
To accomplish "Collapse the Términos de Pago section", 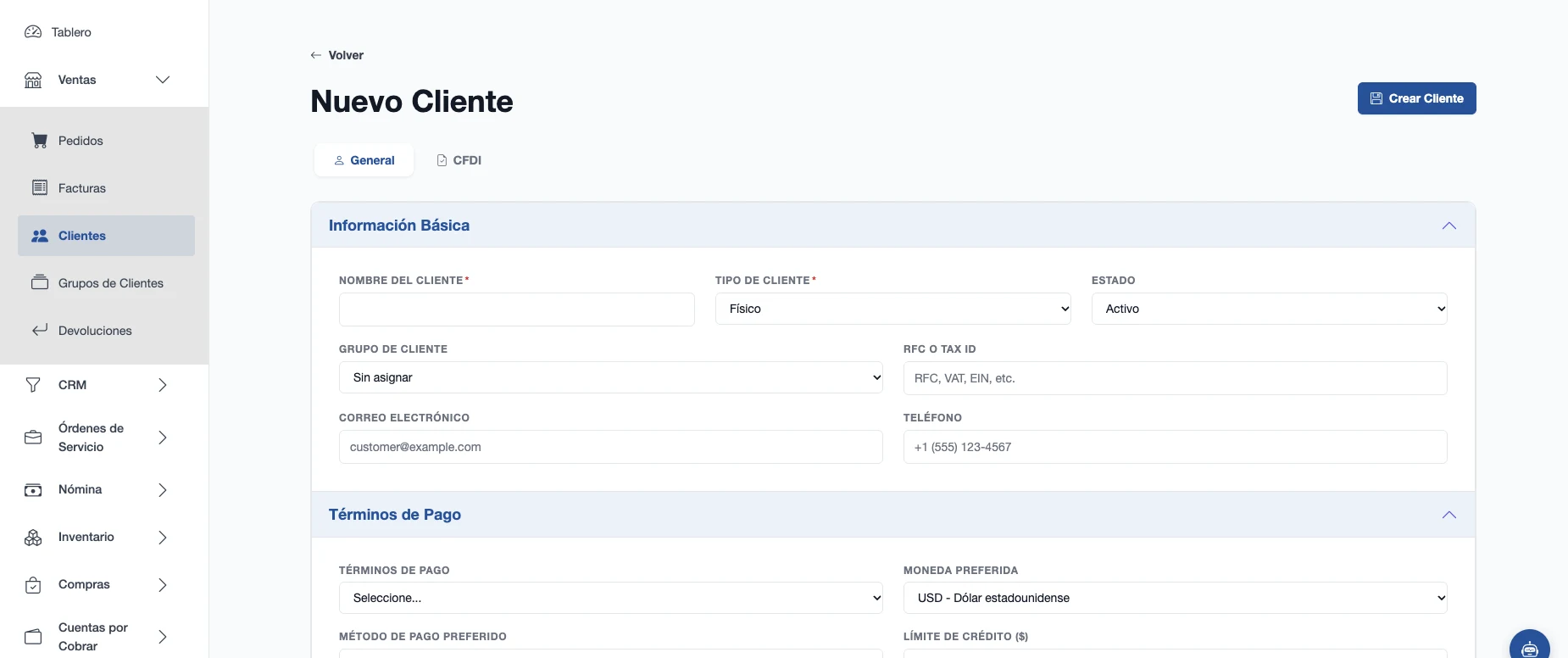I will point(1449,515).
